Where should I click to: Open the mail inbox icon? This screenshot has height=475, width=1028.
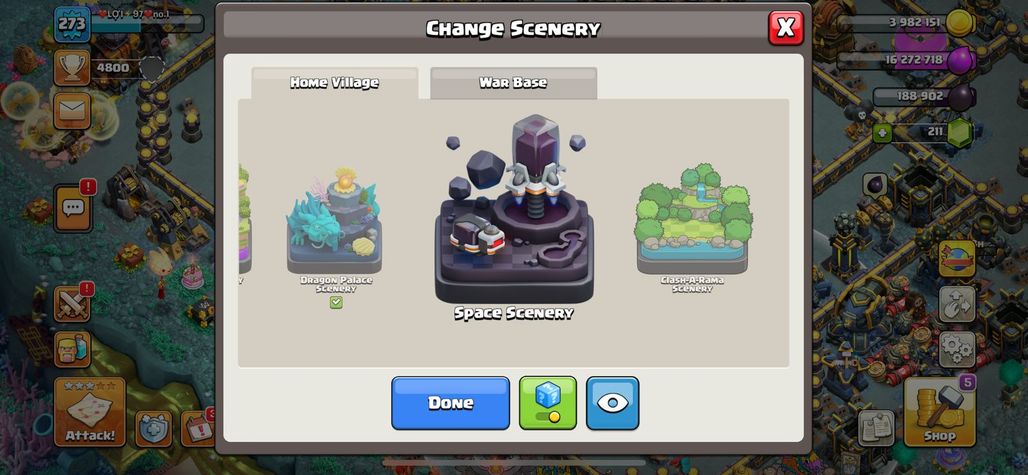coord(72,110)
